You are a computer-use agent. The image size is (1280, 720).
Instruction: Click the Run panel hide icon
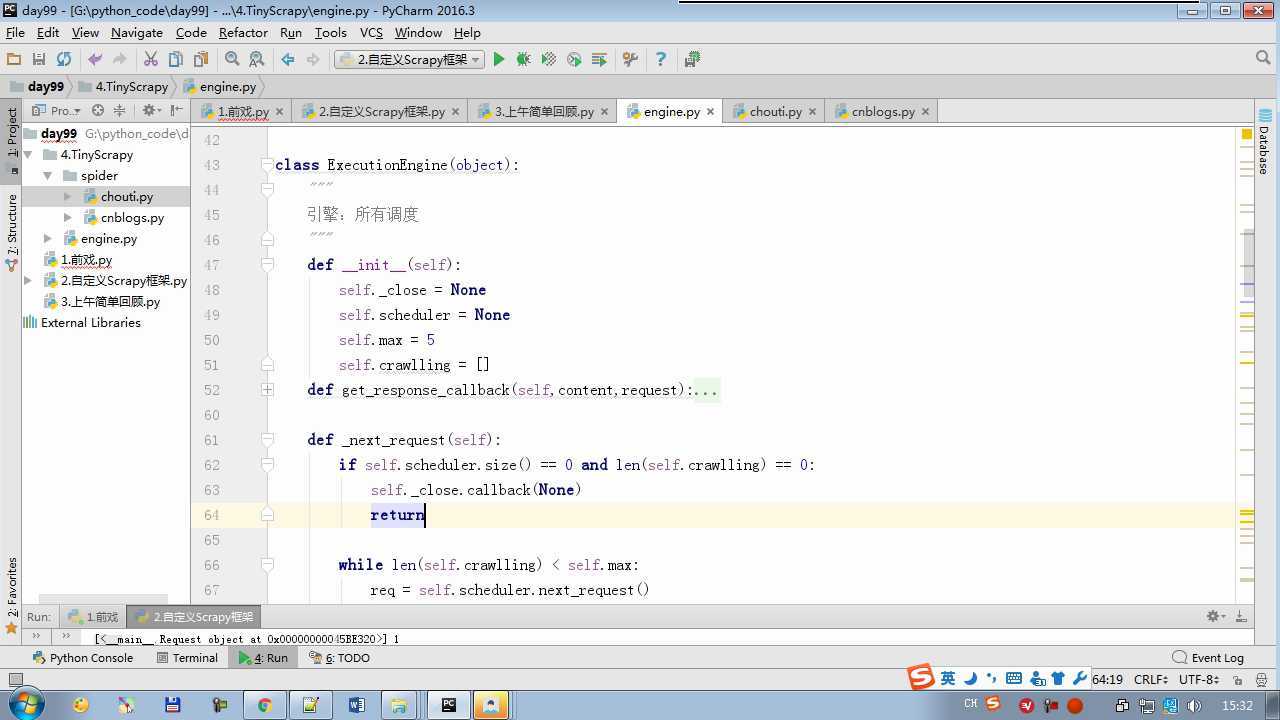point(1241,617)
